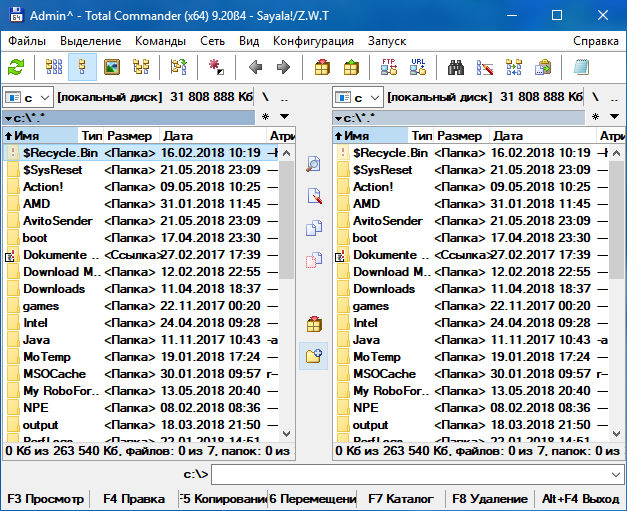Image resolution: width=627 pixels, height=511 pixels.
Task: Open file search with binoculars icon
Action: (x=456, y=68)
